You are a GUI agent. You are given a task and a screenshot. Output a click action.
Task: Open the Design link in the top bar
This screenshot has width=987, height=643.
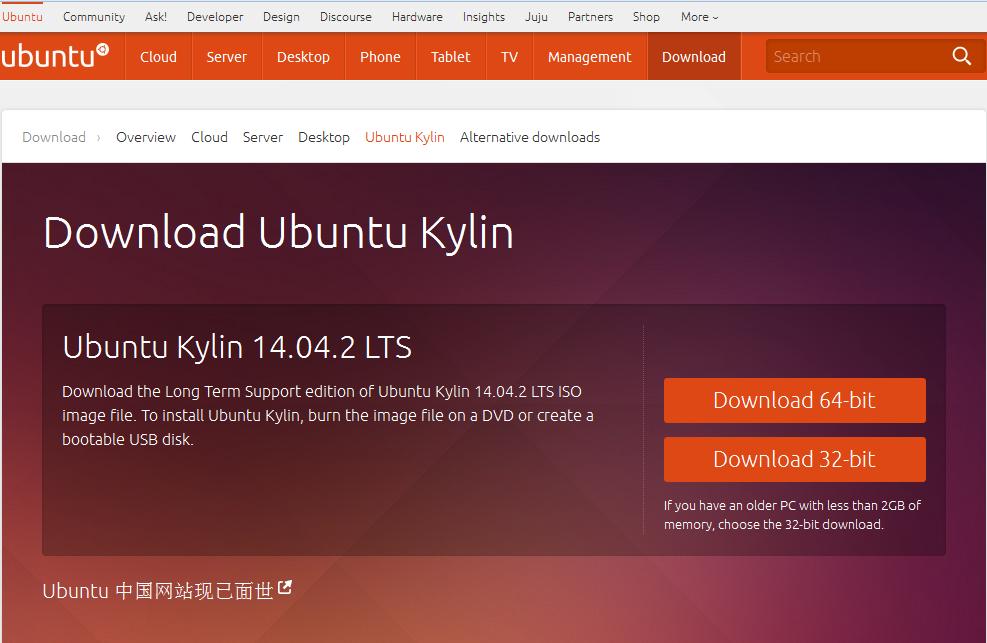(x=281, y=17)
